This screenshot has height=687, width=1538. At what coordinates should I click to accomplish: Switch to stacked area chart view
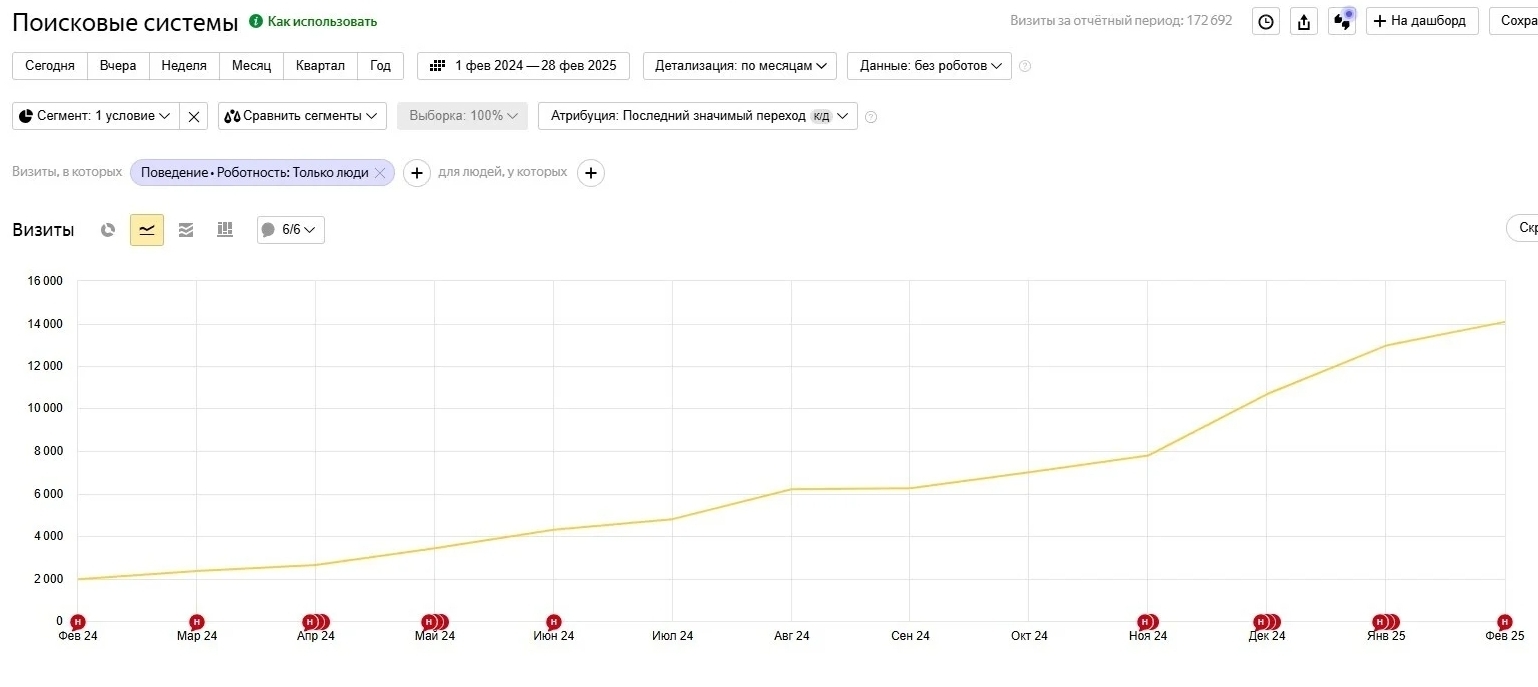point(186,230)
